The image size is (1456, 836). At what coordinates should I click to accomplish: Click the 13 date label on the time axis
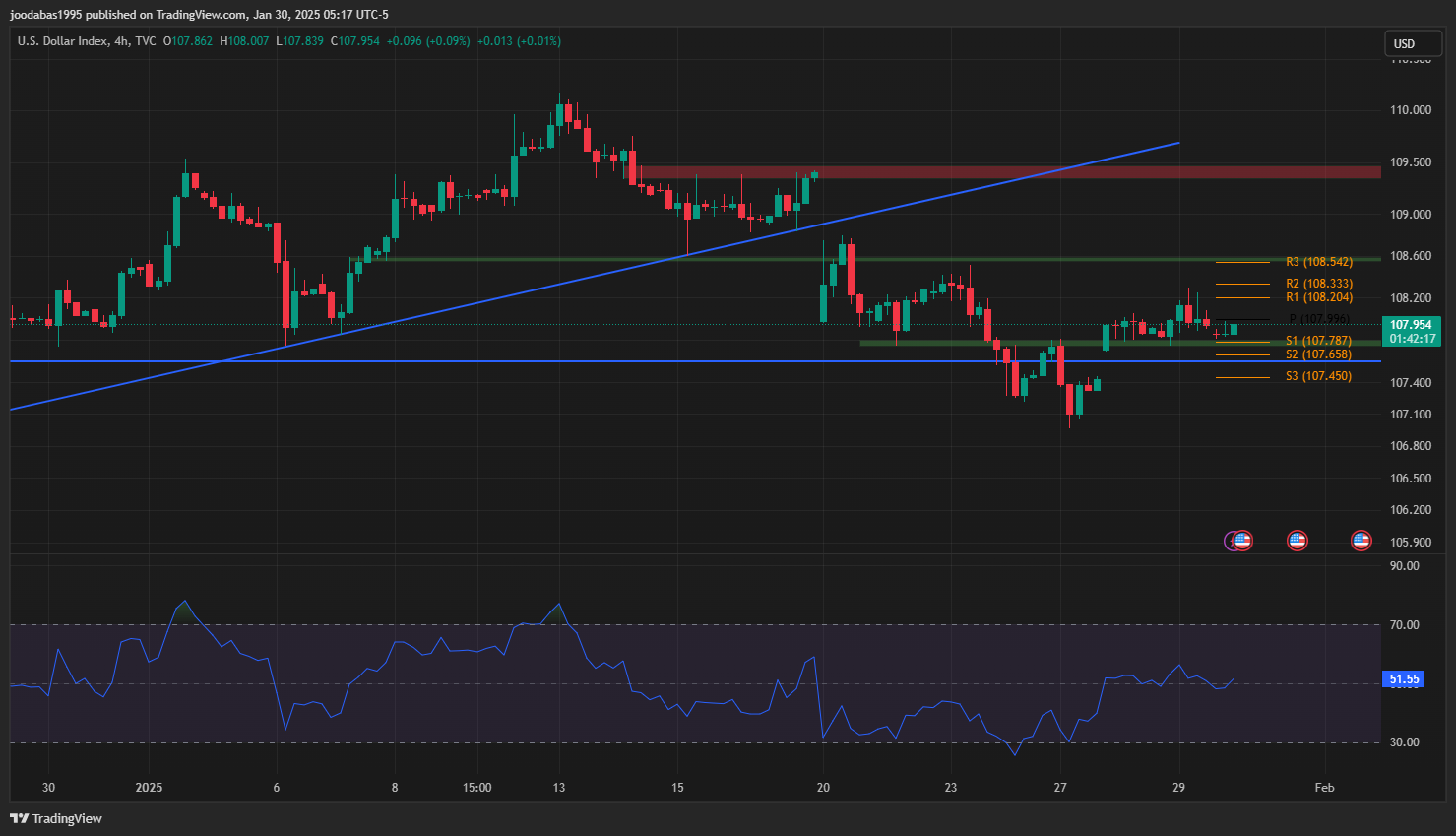pyautogui.click(x=559, y=788)
